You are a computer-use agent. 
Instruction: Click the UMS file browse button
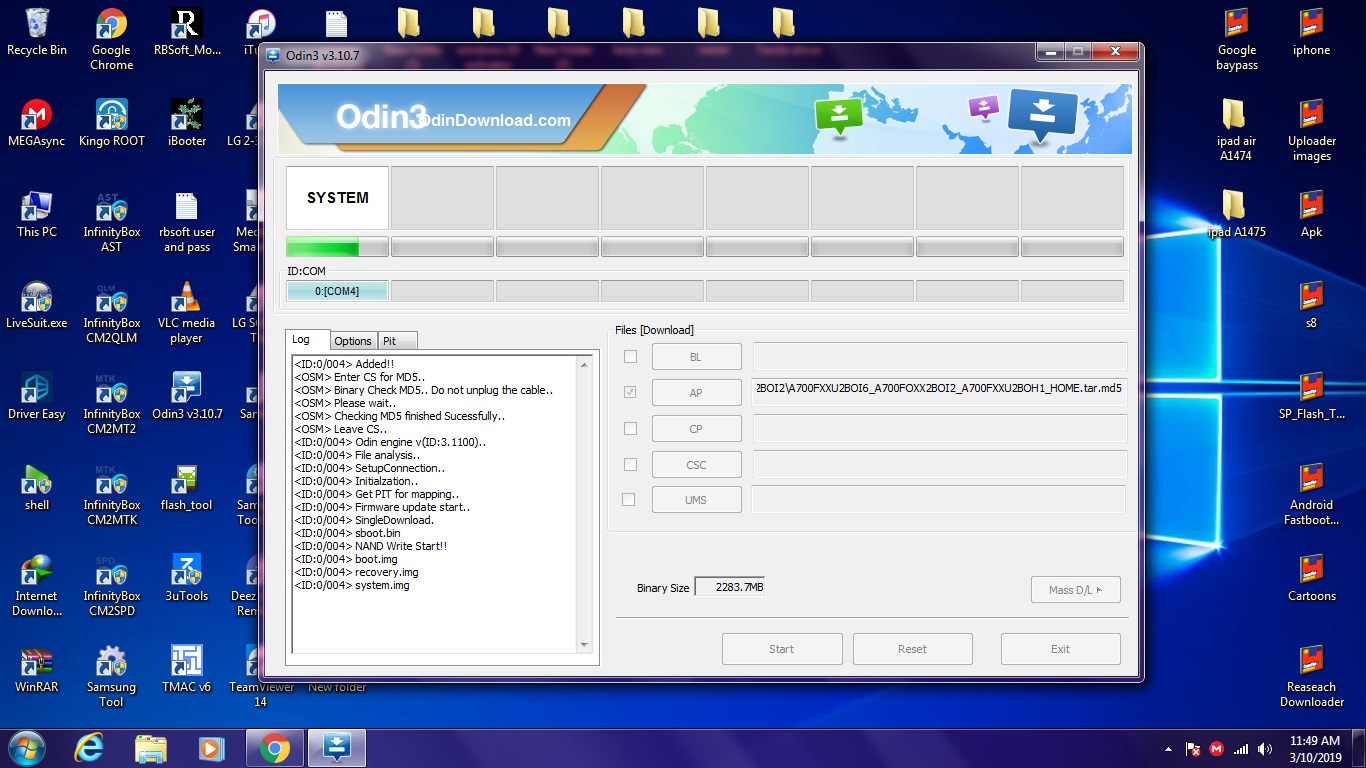point(696,500)
